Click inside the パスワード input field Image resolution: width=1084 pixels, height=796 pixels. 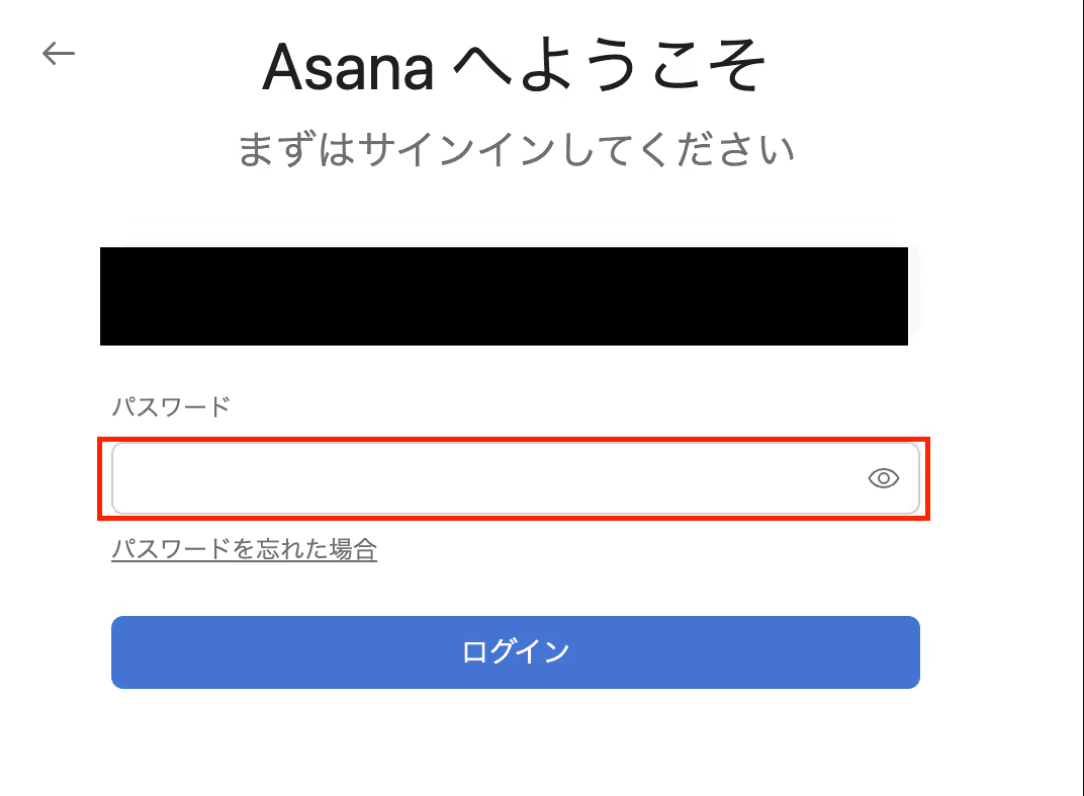point(480,479)
